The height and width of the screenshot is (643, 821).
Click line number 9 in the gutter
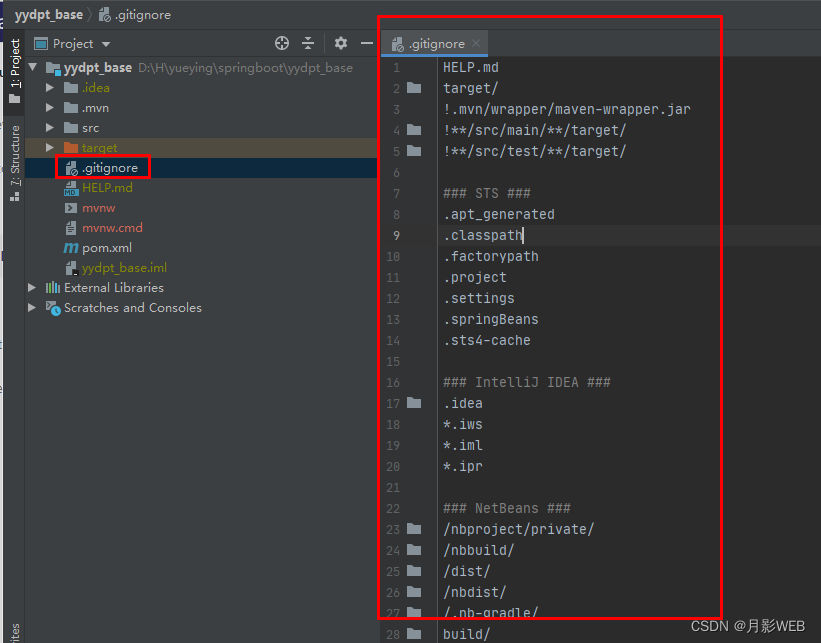tap(396, 236)
